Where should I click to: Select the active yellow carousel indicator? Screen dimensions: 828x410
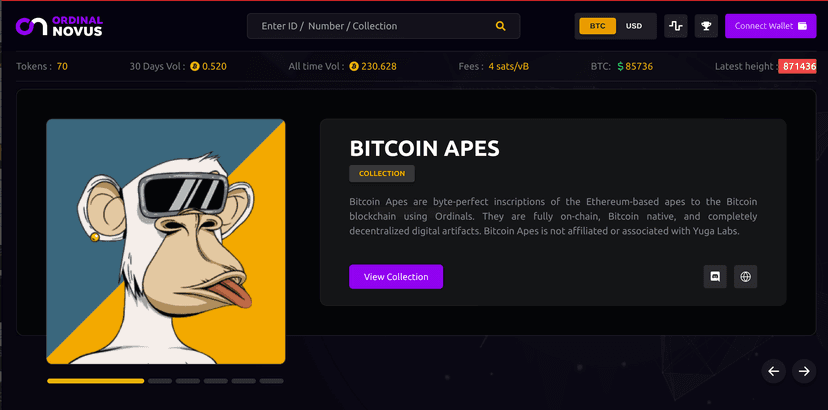[x=96, y=381]
